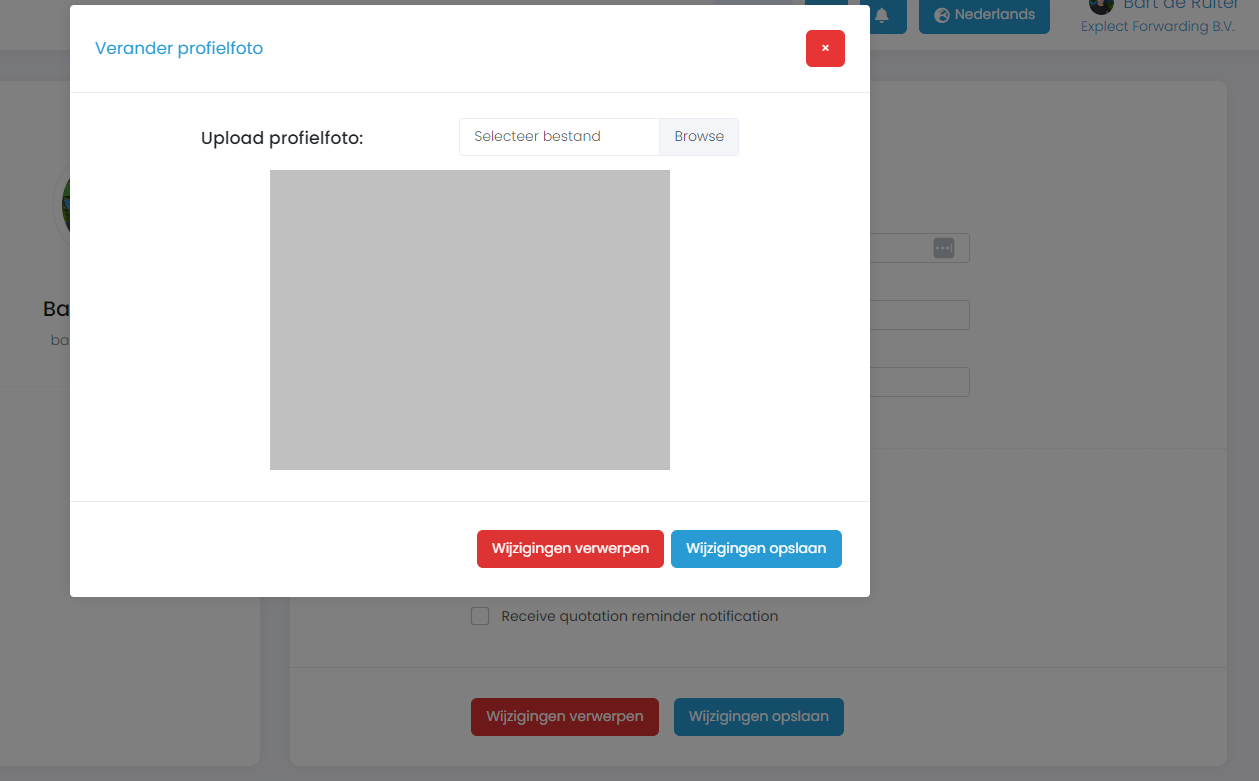Click Wijzigingen opslaan below the notification checkbox
1259x781 pixels.
[758, 717]
